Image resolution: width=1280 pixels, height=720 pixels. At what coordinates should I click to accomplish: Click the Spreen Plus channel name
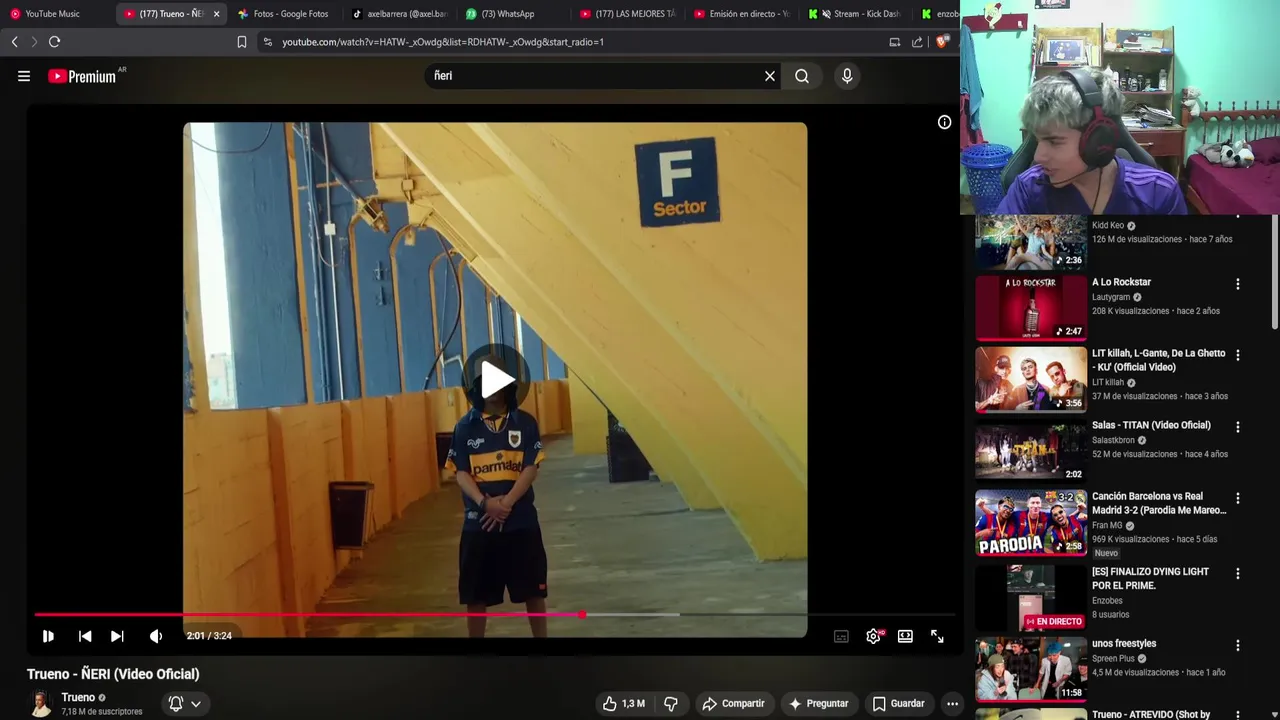(1113, 658)
